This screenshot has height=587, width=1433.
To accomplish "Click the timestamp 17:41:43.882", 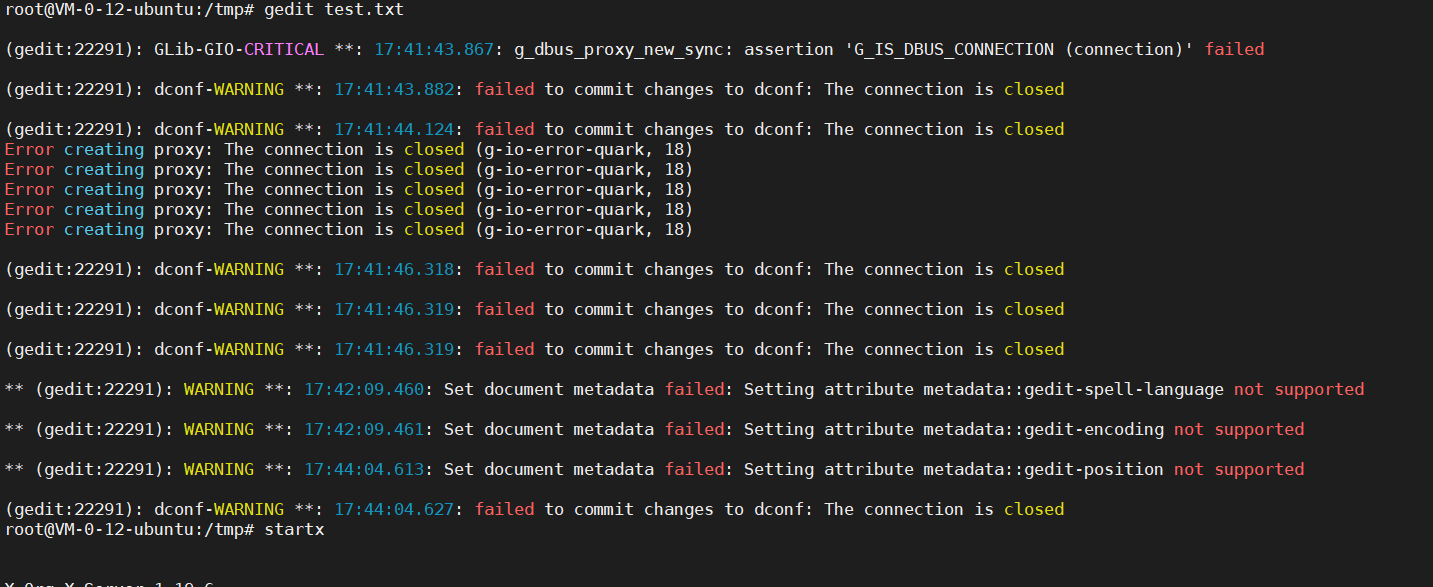I will tap(394, 89).
